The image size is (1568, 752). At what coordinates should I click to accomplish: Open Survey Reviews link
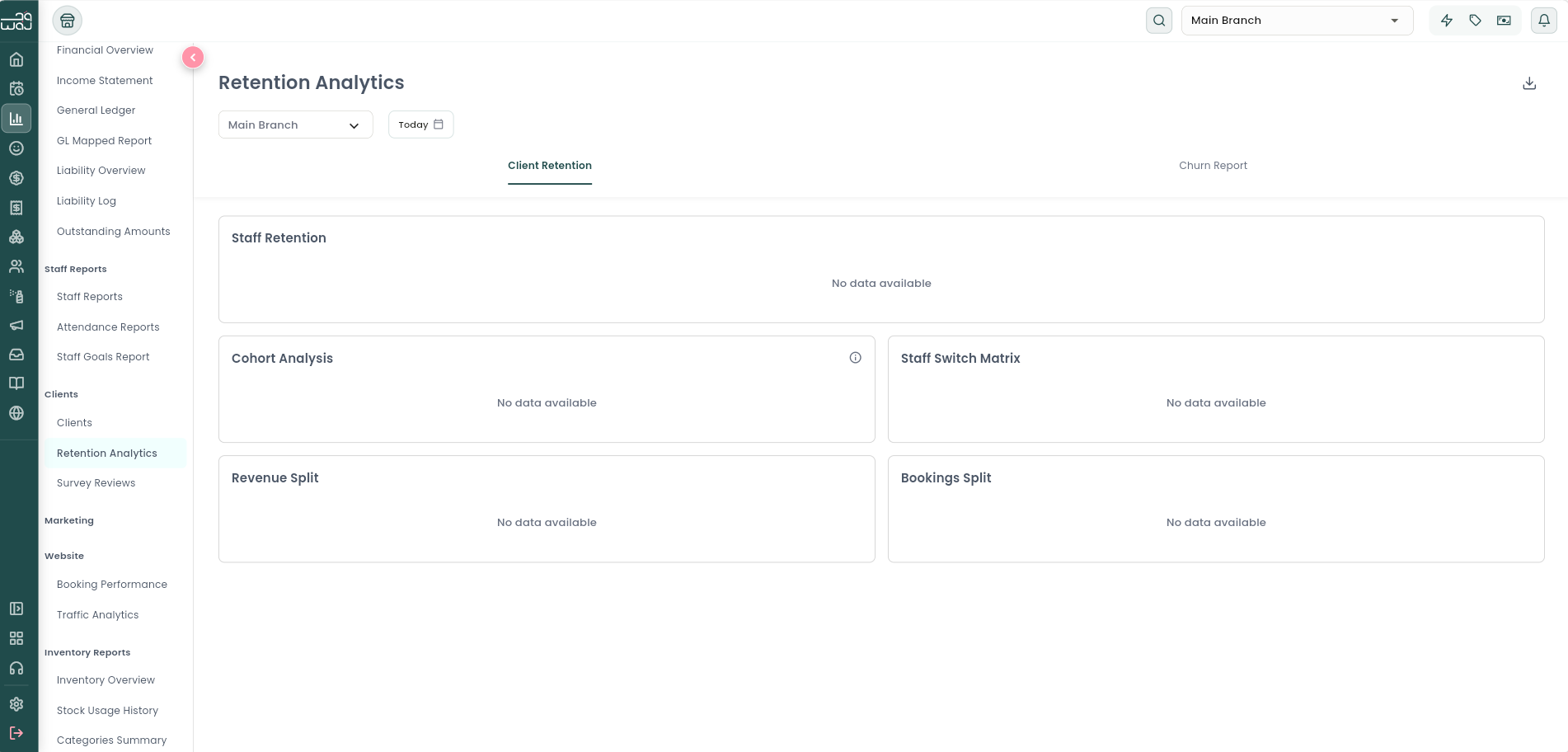tap(96, 483)
